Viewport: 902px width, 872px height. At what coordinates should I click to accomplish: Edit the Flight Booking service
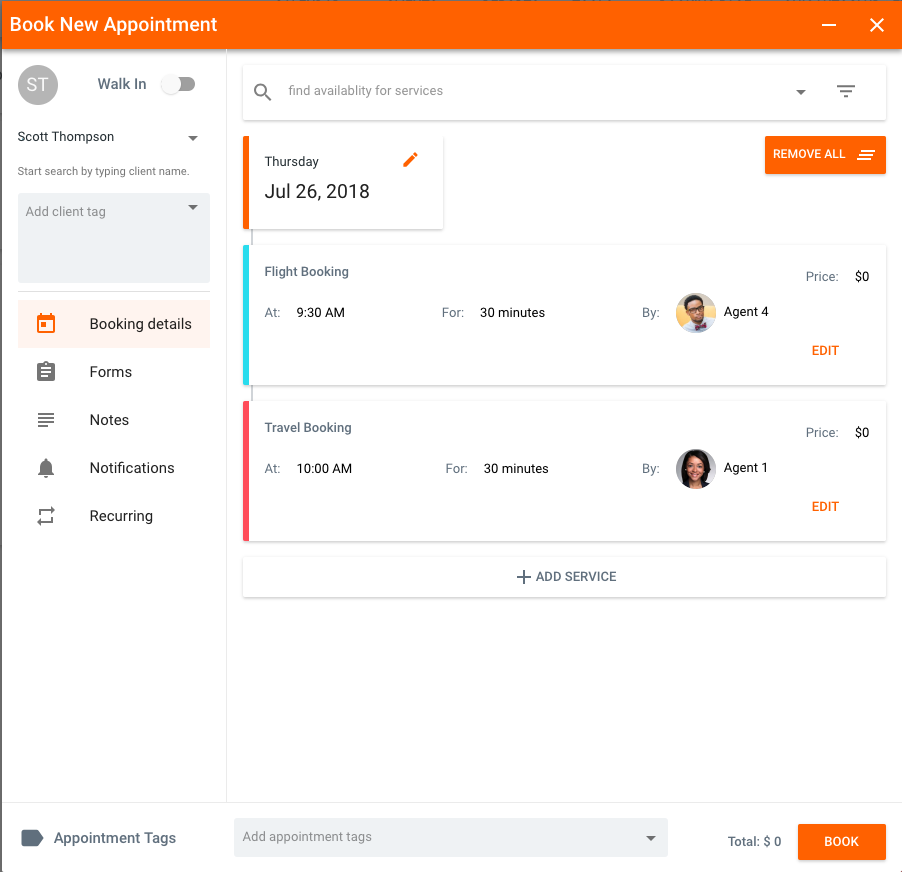825,351
